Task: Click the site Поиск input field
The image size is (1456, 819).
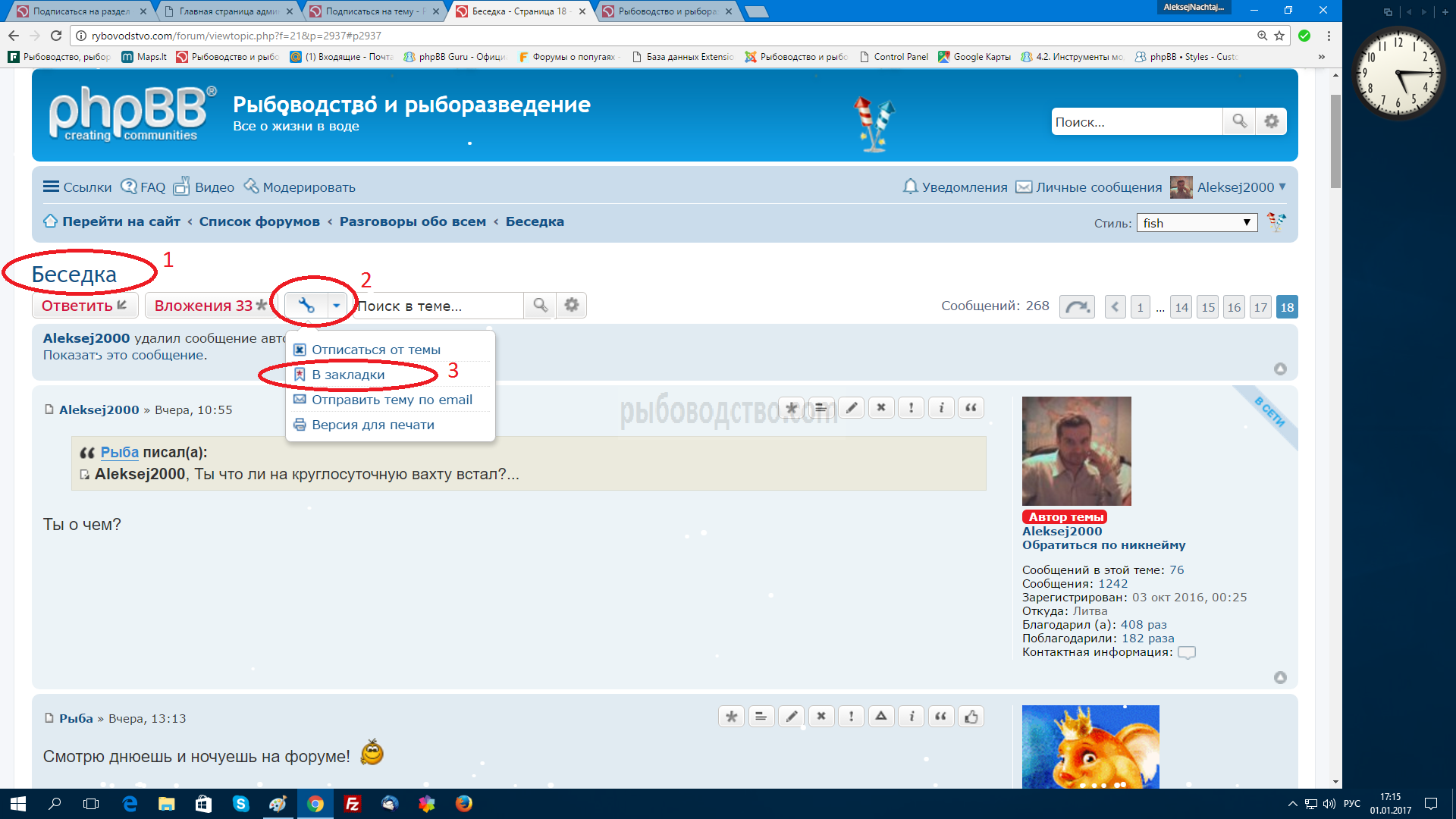Action: click(1135, 121)
